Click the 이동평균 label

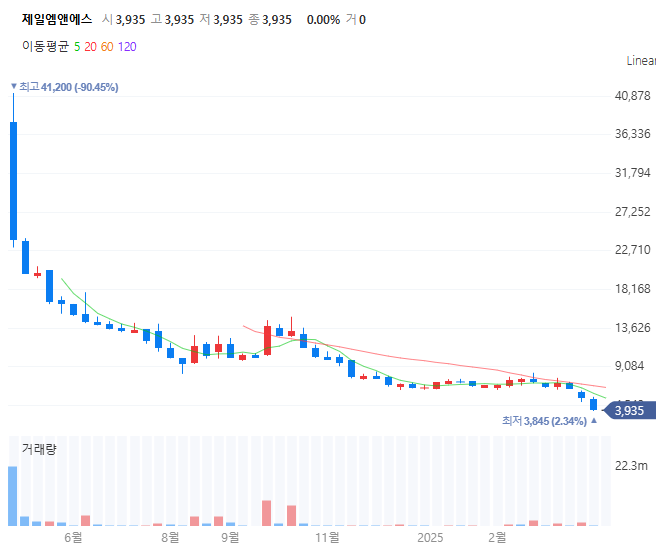tap(45, 46)
